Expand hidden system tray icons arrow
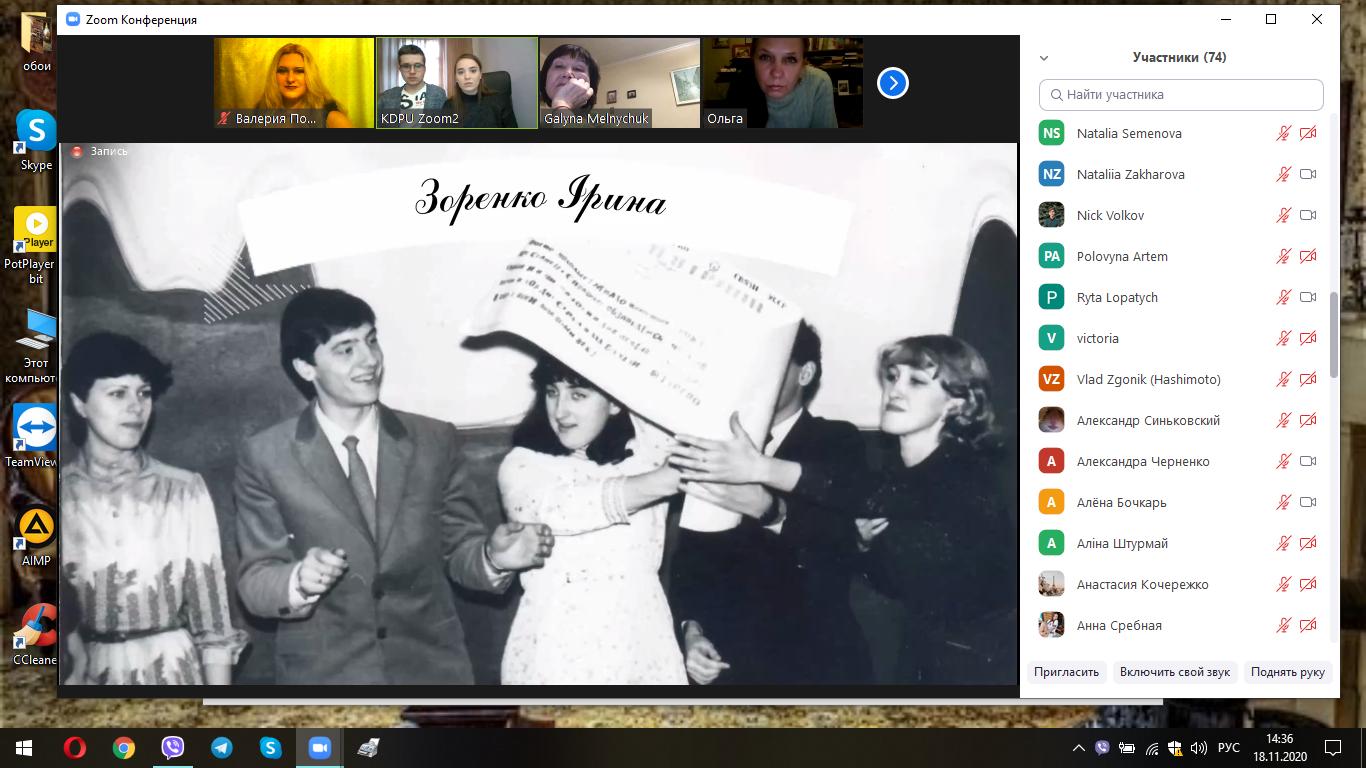Viewport: 1366px width, 768px height. click(1078, 748)
